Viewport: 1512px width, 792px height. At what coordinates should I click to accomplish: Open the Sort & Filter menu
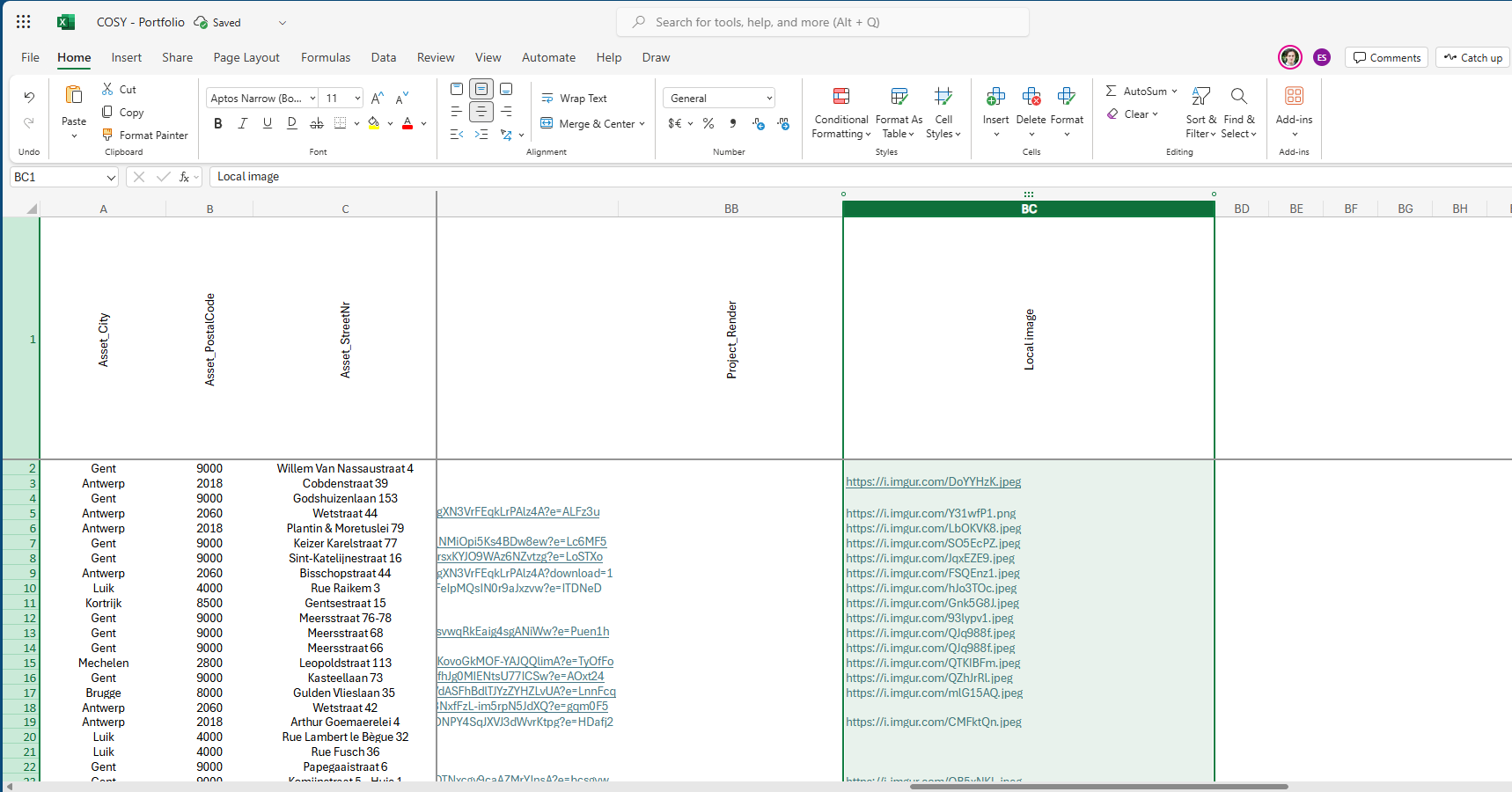pyautogui.click(x=1201, y=113)
